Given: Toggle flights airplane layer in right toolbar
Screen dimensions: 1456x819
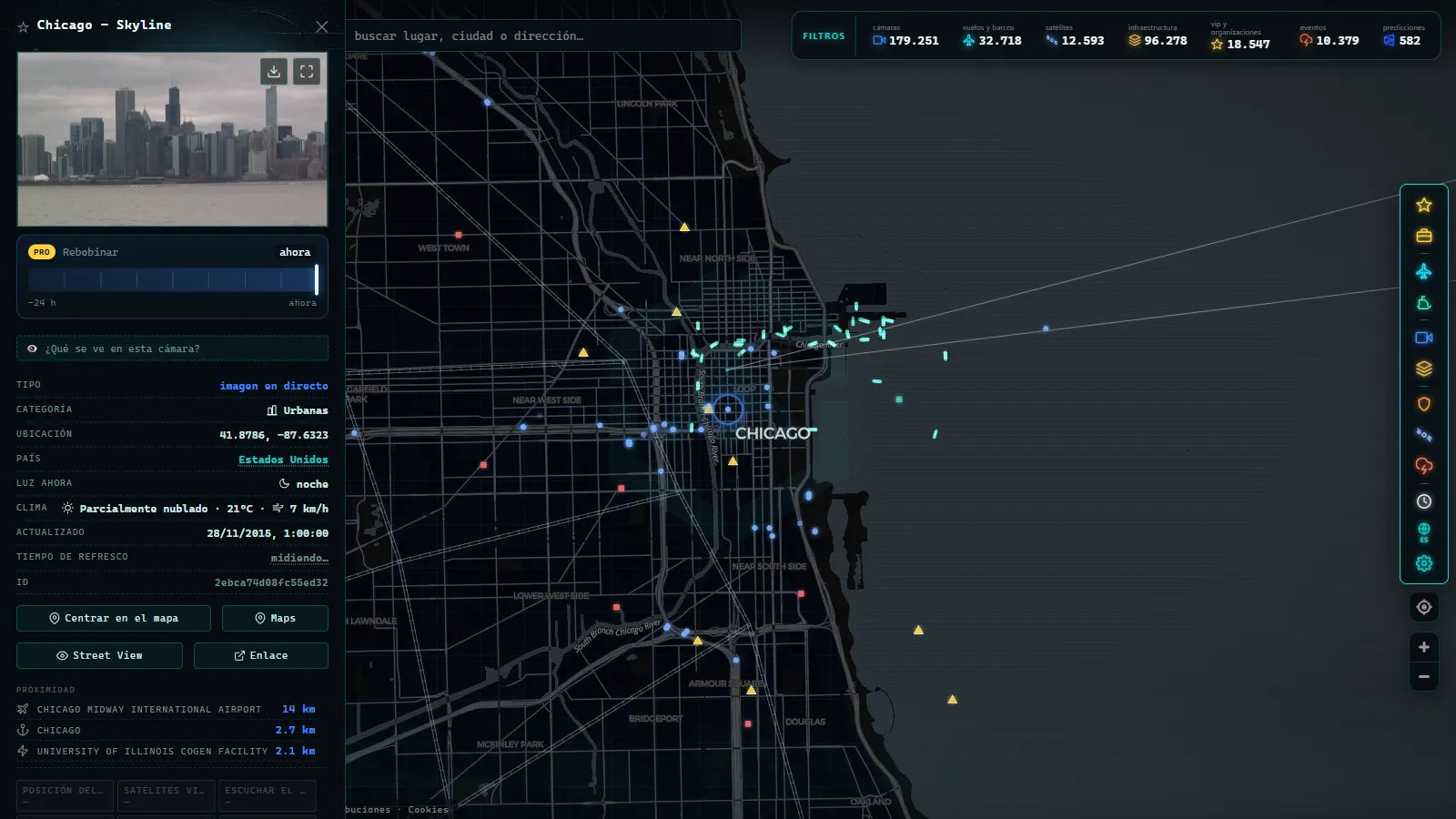Looking at the screenshot, I should [1423, 271].
